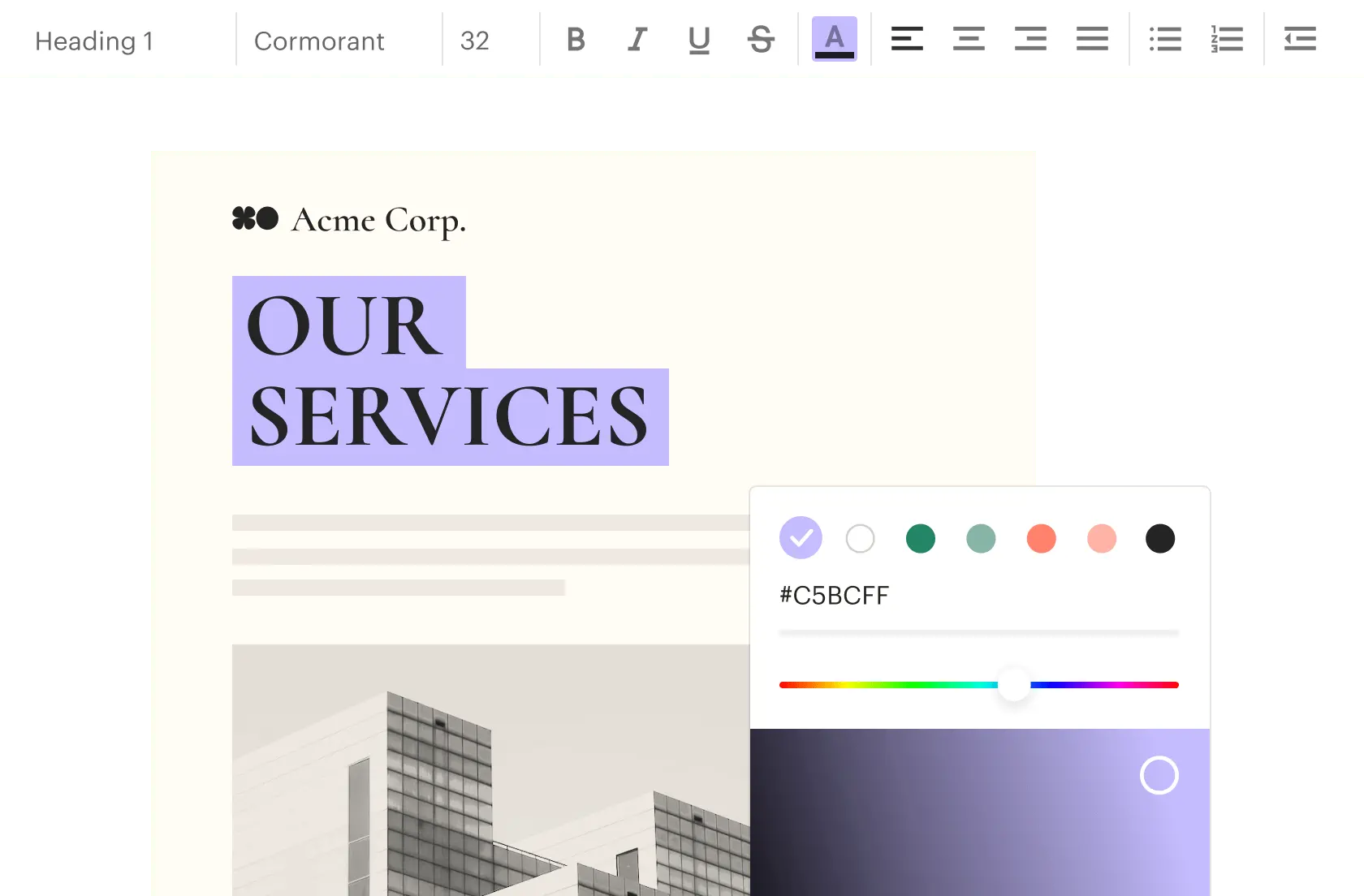Viewport: 1364px width, 896px height.
Task: Align text left
Action: (907, 39)
